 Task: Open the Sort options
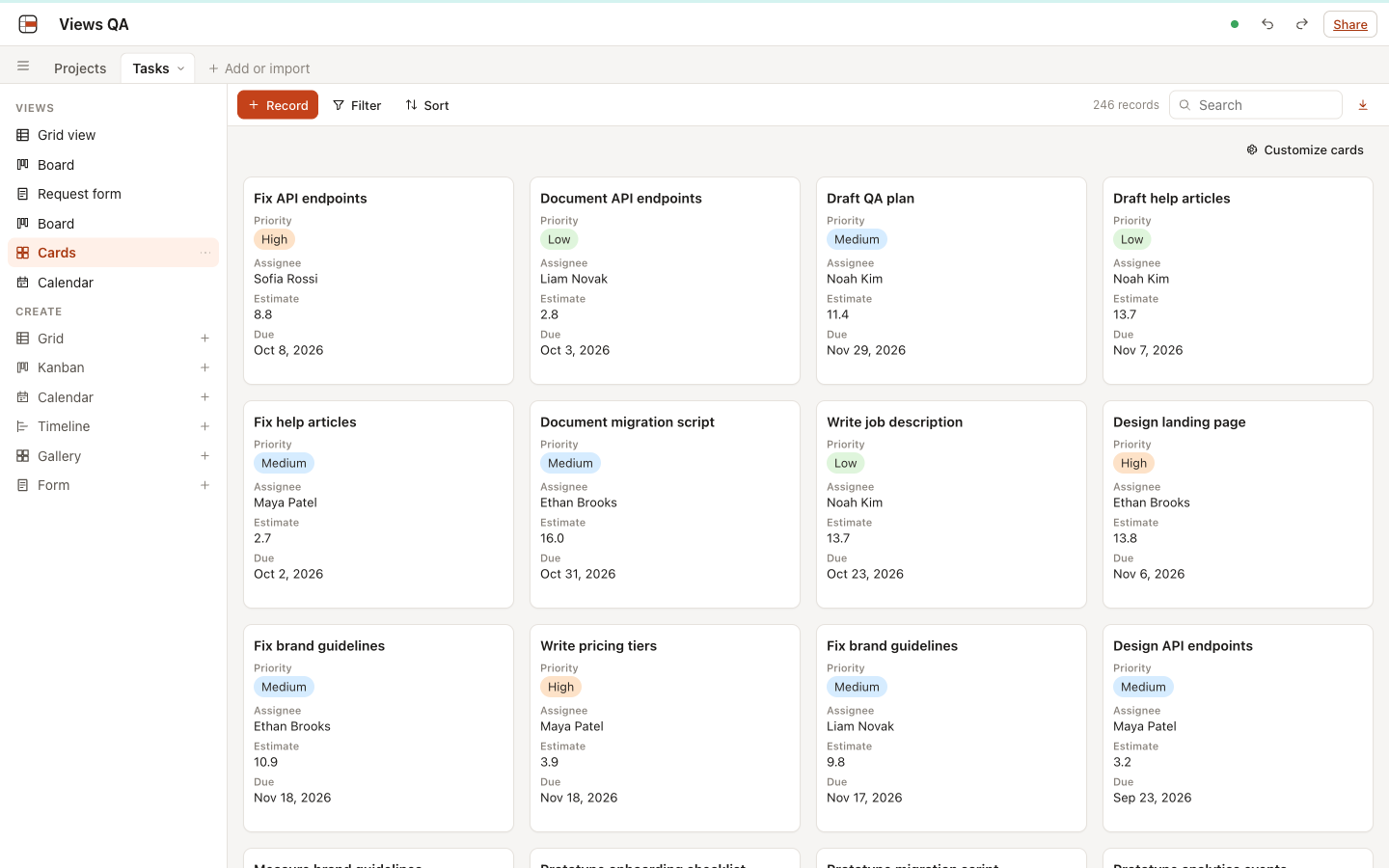click(427, 105)
